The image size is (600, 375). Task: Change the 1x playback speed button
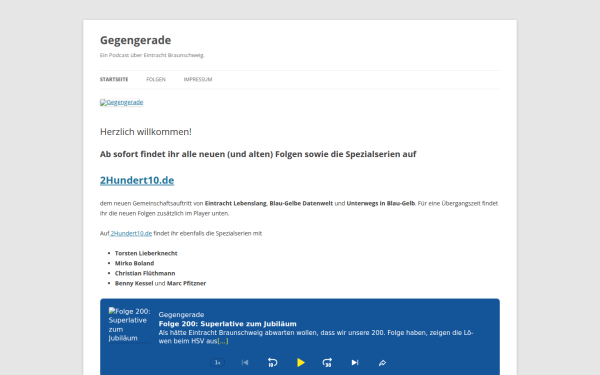217,362
